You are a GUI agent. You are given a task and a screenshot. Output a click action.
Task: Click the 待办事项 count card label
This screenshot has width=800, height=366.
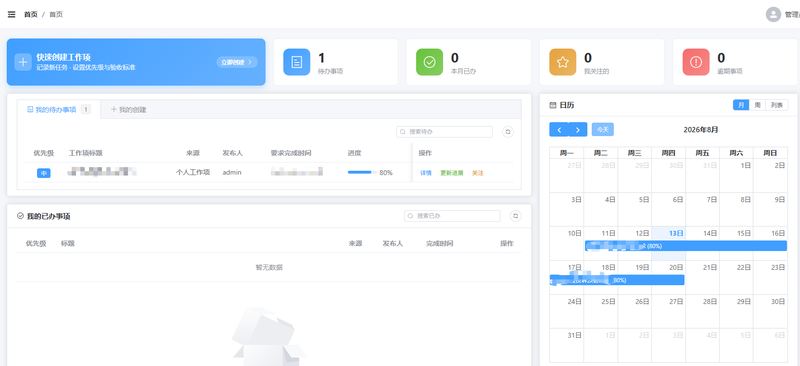click(x=331, y=71)
